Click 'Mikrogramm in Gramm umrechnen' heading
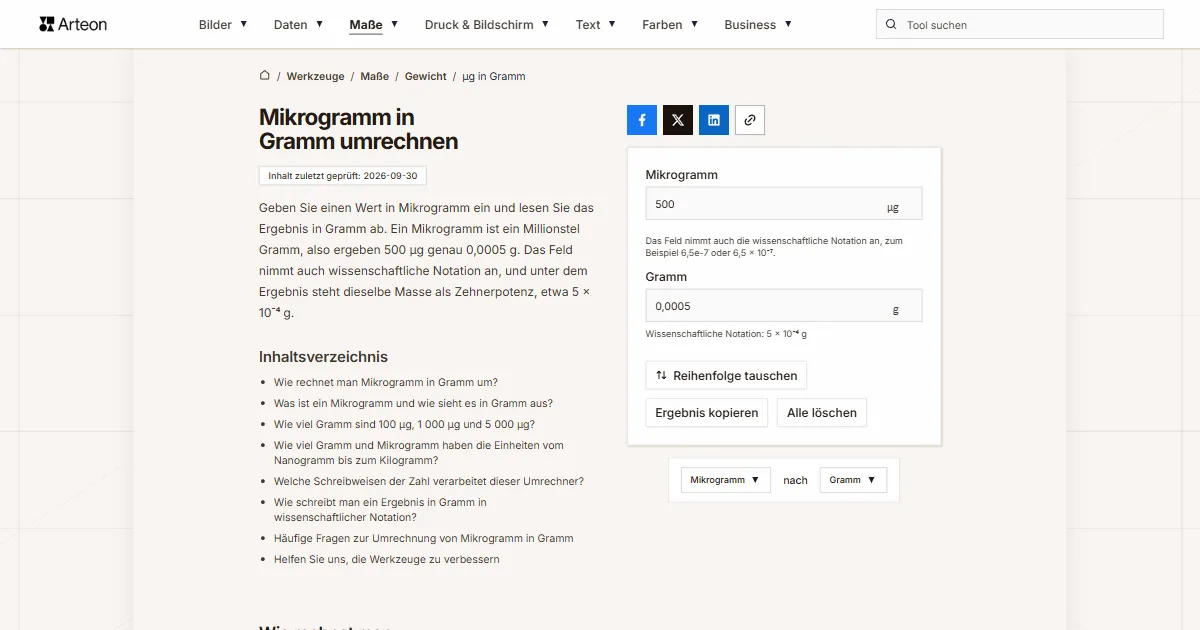Viewport: 1200px width, 630px height. pyautogui.click(x=359, y=129)
